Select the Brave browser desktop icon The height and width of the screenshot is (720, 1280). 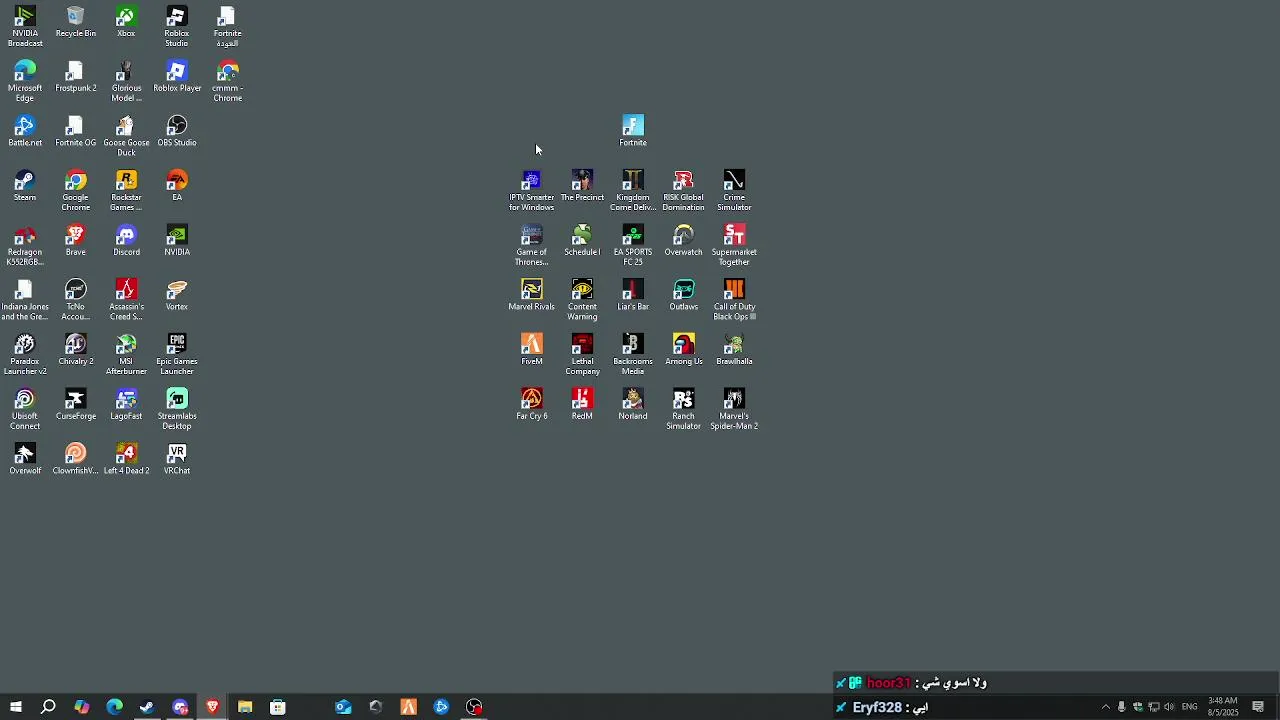click(76, 240)
